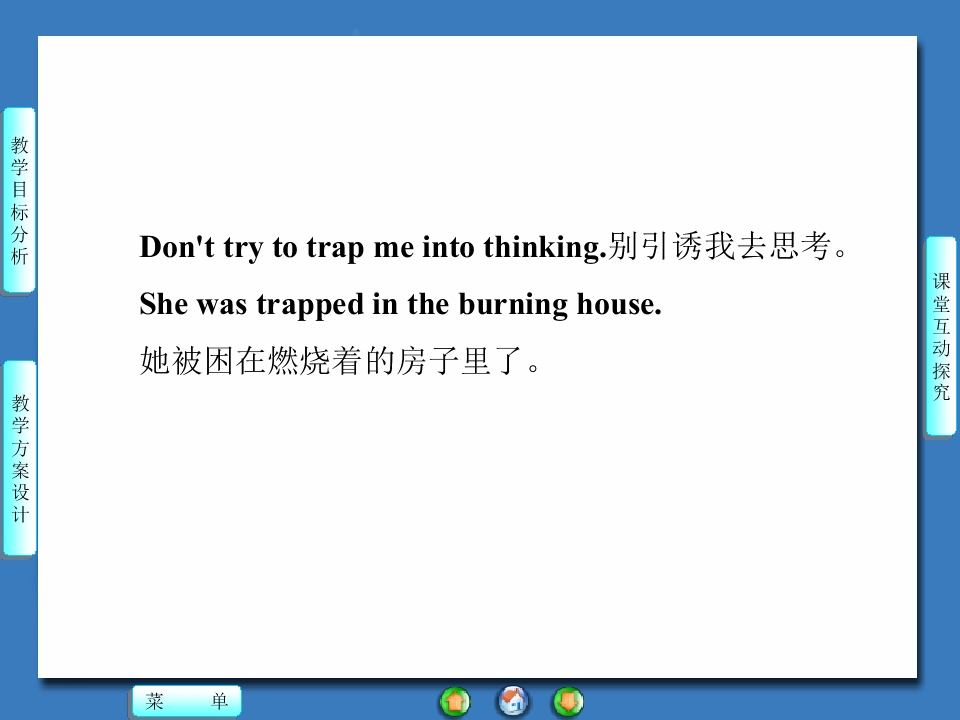Click the word "She" starting the second sentence
The width and height of the screenshot is (960, 720).
click(163, 304)
